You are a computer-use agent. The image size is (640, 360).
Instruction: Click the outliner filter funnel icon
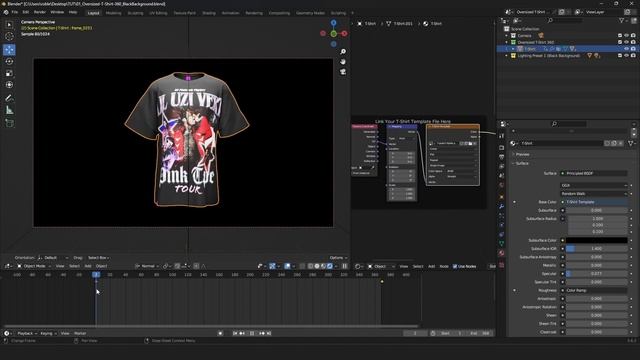(622, 20)
